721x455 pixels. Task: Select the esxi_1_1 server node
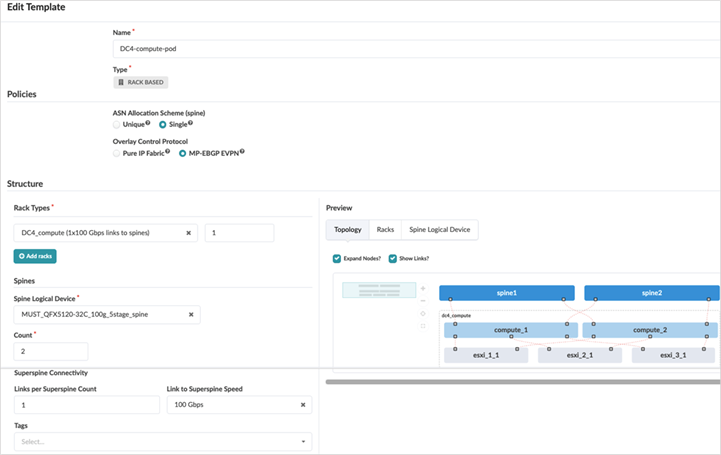tap(486, 355)
